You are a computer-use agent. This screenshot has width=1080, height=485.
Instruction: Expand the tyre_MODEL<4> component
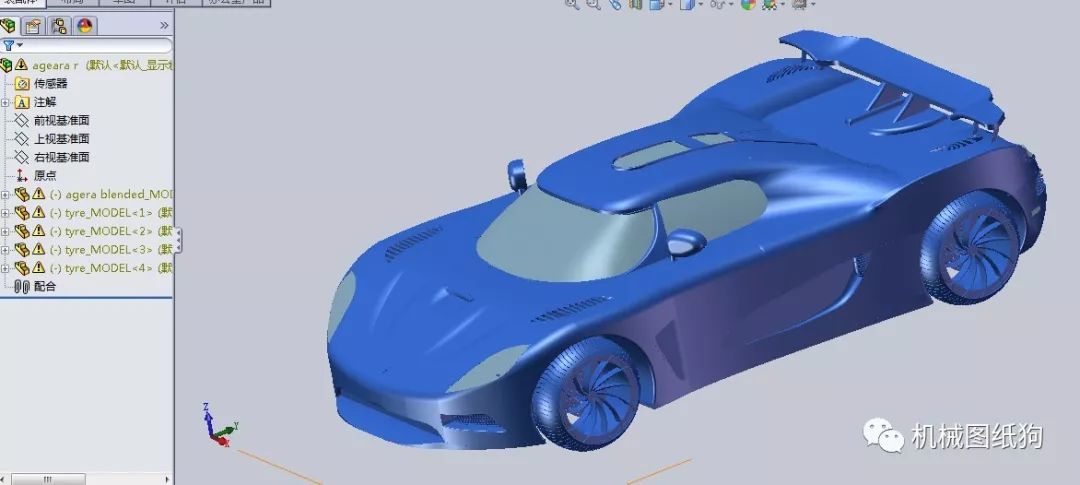point(5,268)
